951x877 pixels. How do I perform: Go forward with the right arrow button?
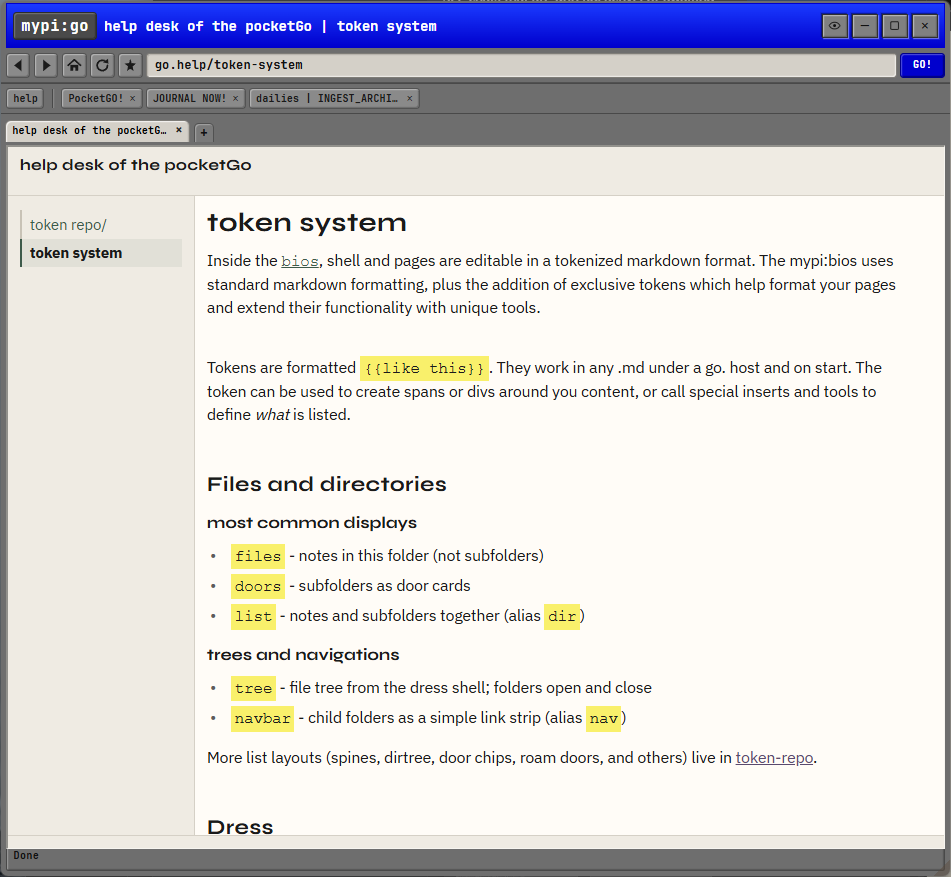click(46, 65)
